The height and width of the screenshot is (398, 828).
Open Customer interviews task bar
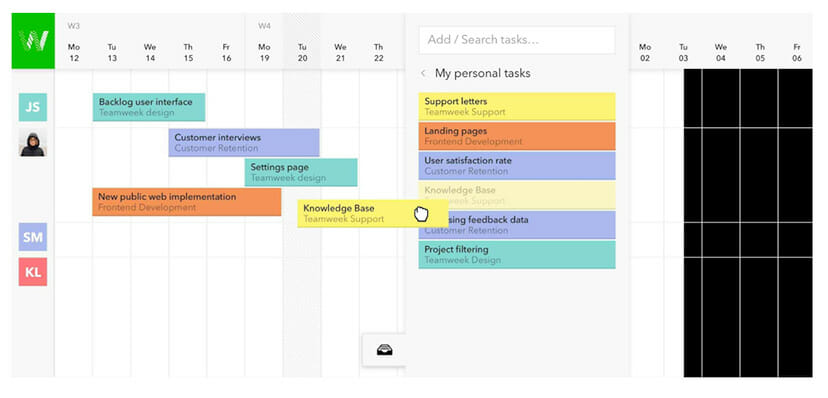tap(244, 143)
